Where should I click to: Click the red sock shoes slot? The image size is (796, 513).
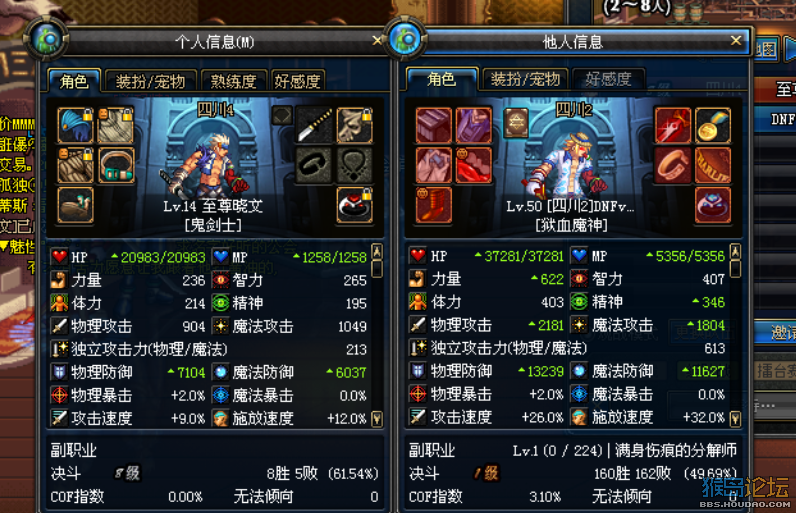coord(434,205)
